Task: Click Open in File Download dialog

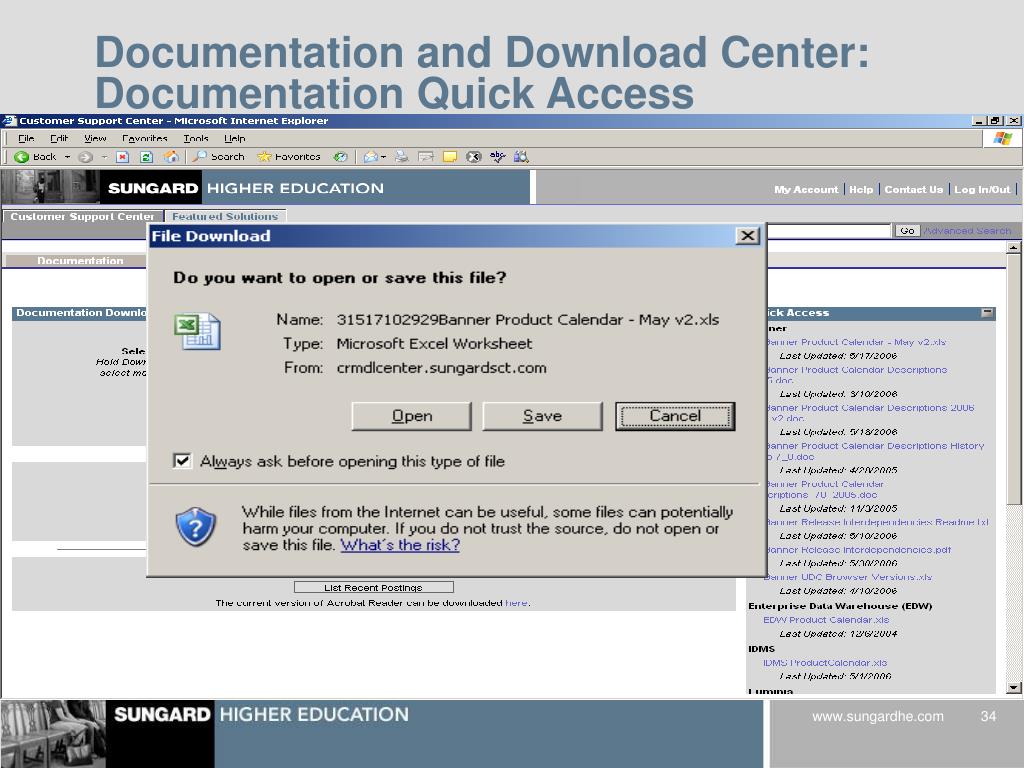Action: (x=411, y=416)
